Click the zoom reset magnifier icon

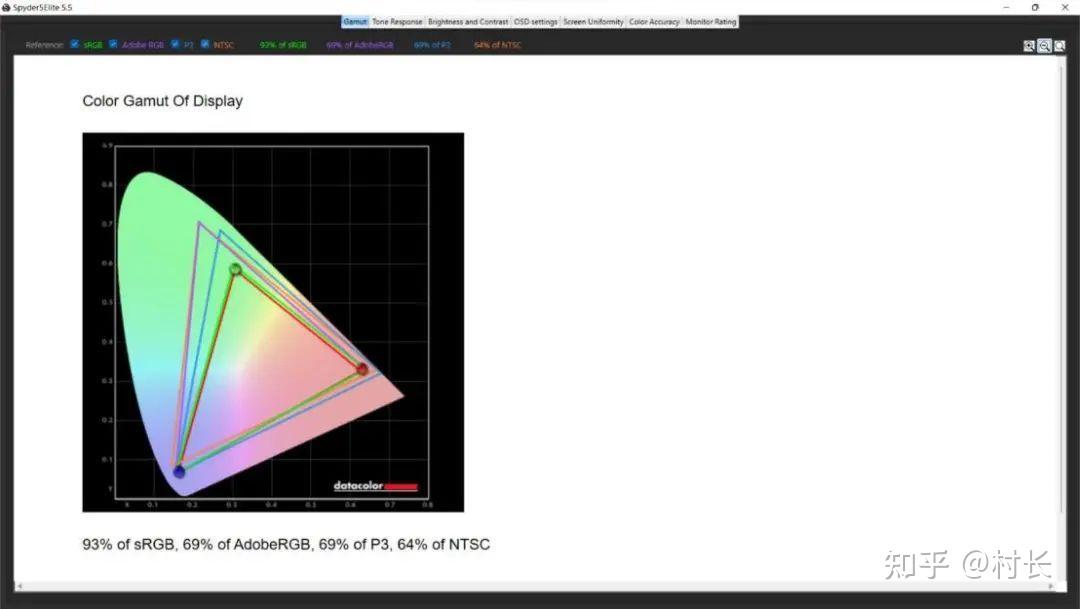click(x=1060, y=45)
